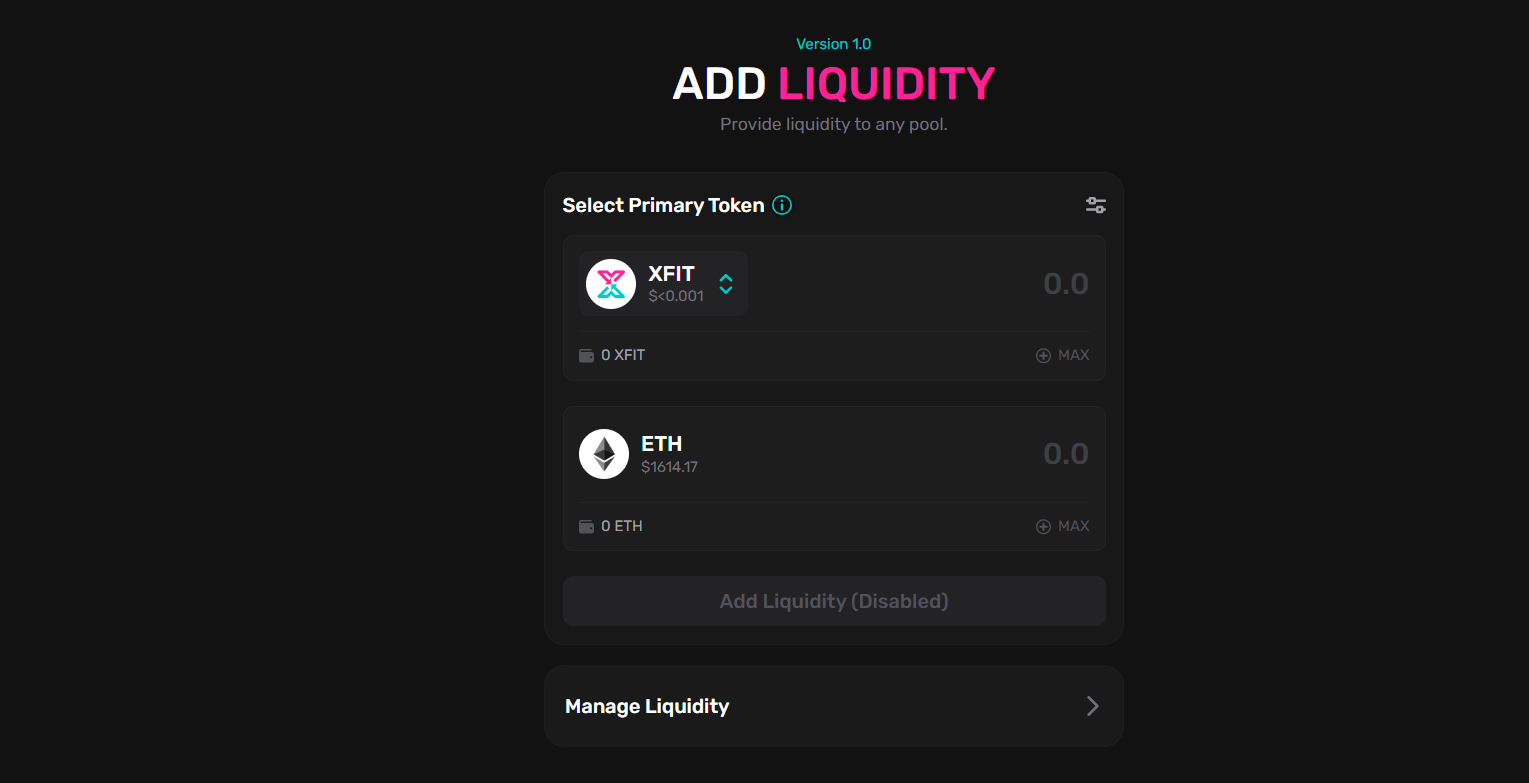Open the XFIT token selector dropdown
This screenshot has width=1529, height=783.
click(663, 284)
